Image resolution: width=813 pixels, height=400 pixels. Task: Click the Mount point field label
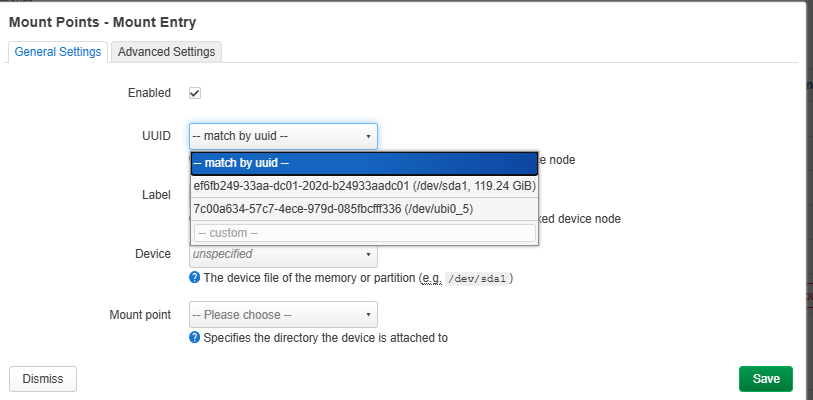(139, 314)
